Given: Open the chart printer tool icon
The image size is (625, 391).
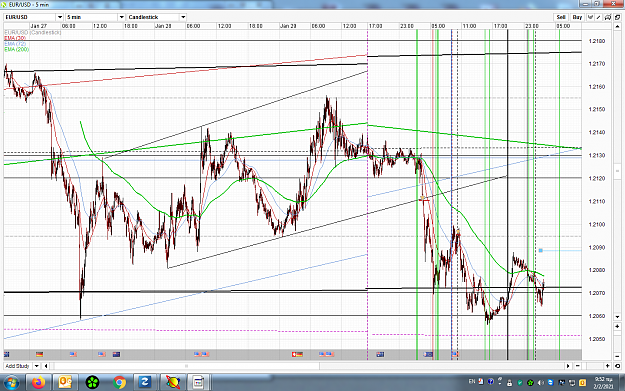Looking at the screenshot, I should tap(608, 17).
